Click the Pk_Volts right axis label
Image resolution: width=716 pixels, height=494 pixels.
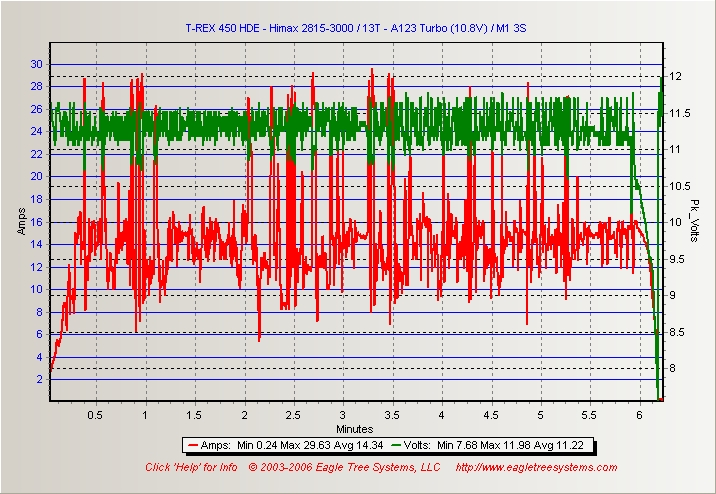pyautogui.click(x=695, y=221)
